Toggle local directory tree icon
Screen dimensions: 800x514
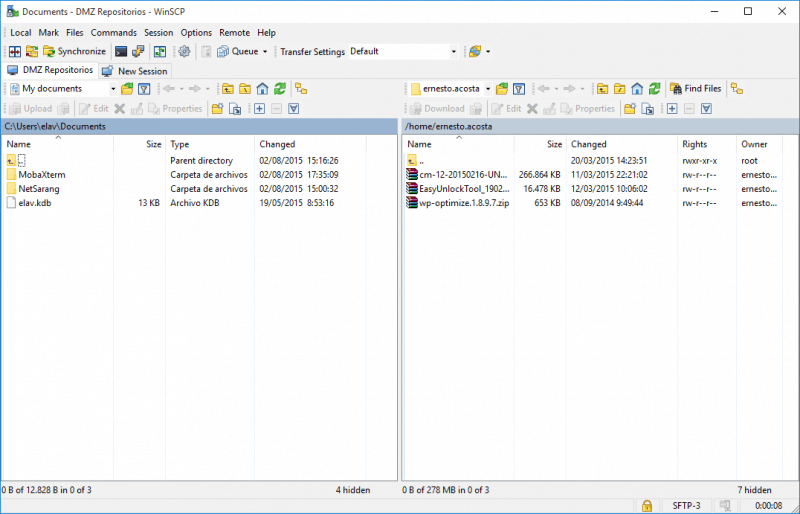[301, 89]
